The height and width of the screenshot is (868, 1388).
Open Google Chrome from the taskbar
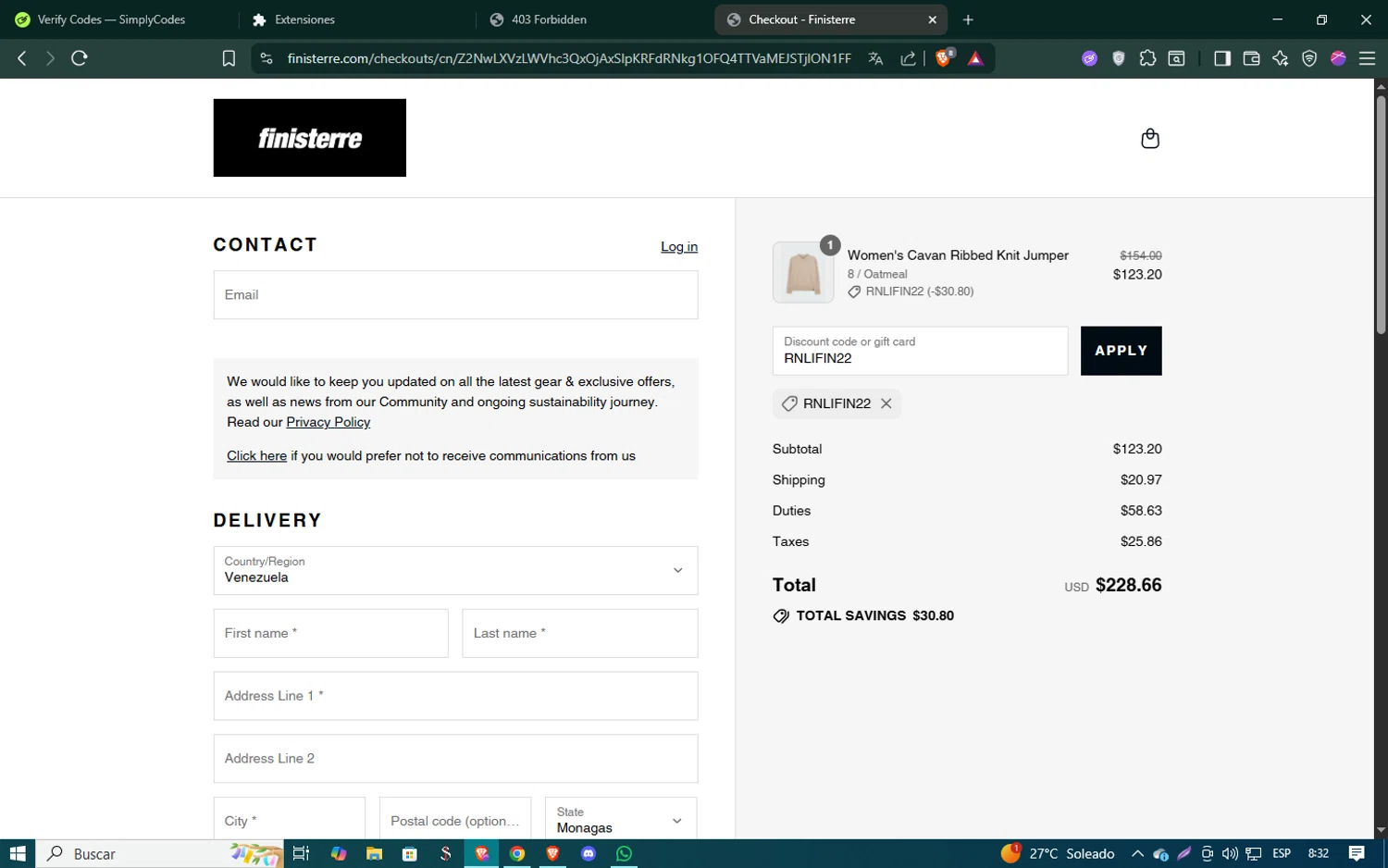pyautogui.click(x=517, y=853)
